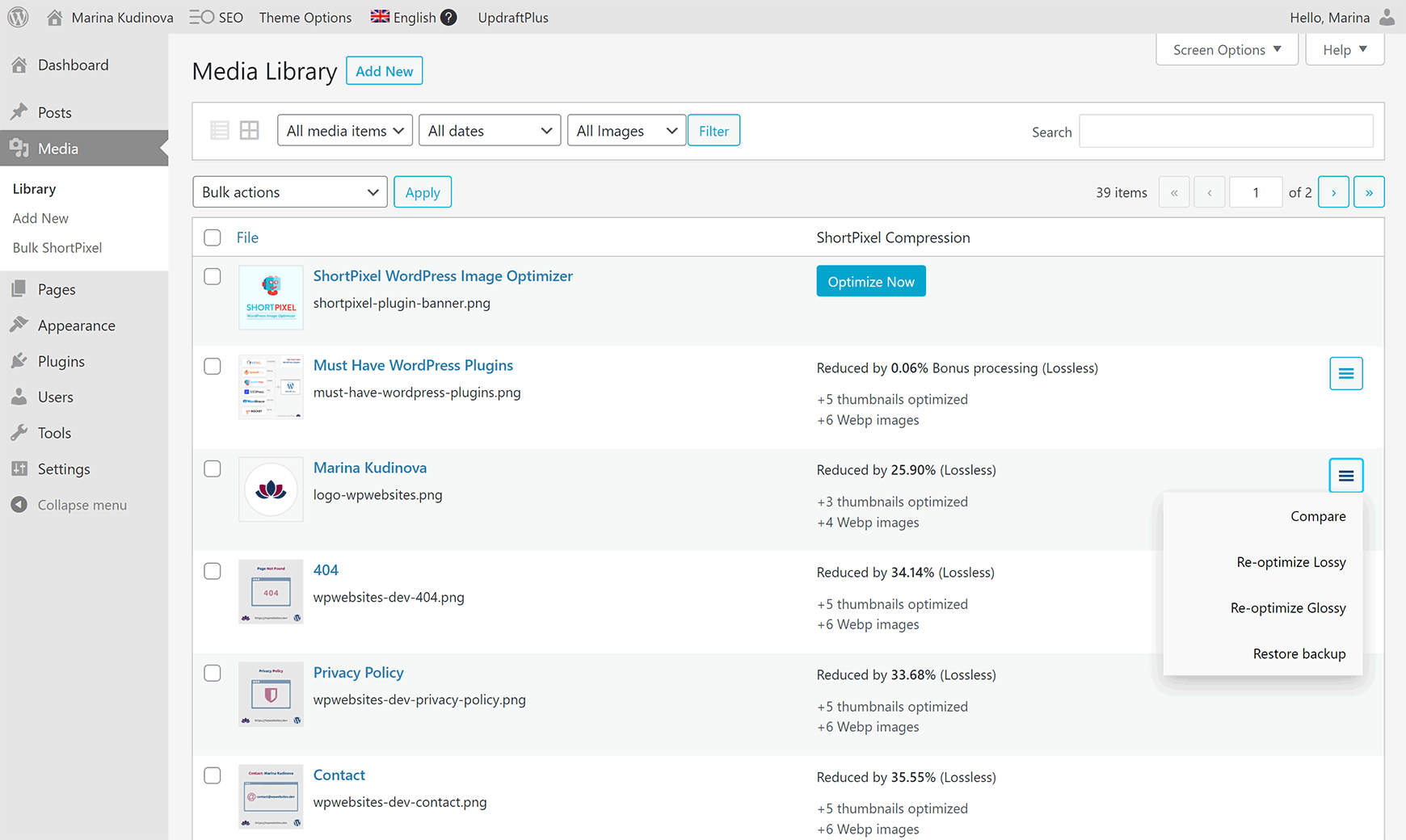The height and width of the screenshot is (840, 1406).
Task: Expand the All Images dropdown
Action: click(626, 130)
